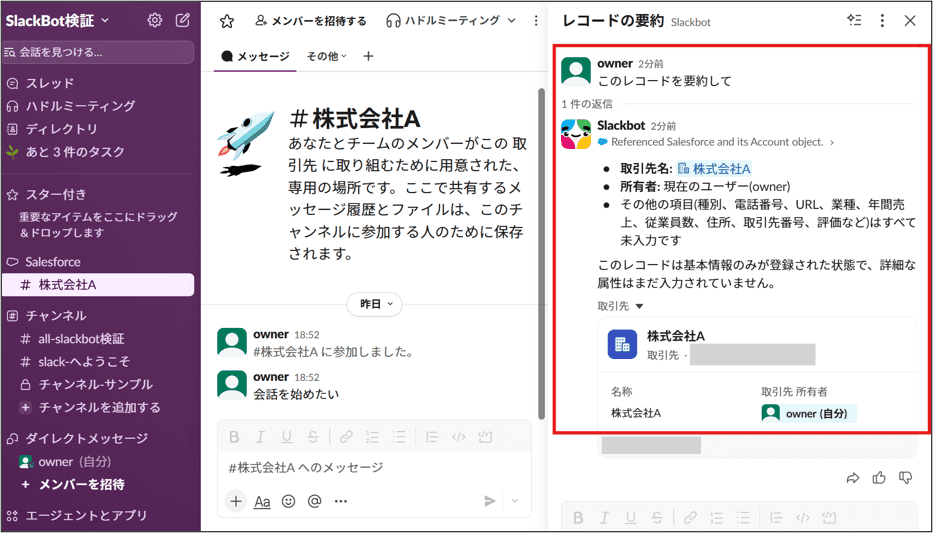
Task: Apply strikethrough in channel message composer
Action: [313, 437]
